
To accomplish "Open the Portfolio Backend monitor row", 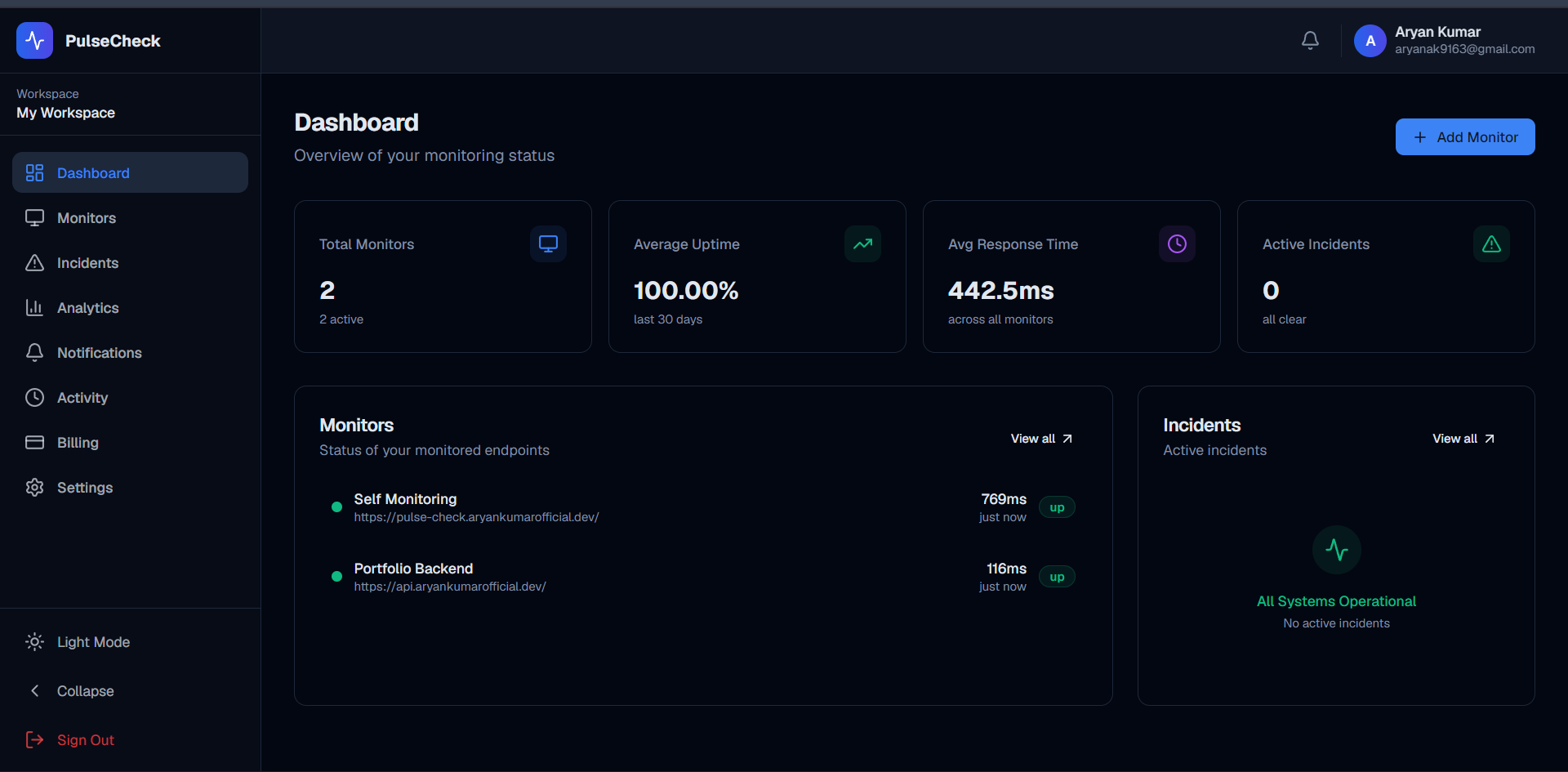I will 703,577.
